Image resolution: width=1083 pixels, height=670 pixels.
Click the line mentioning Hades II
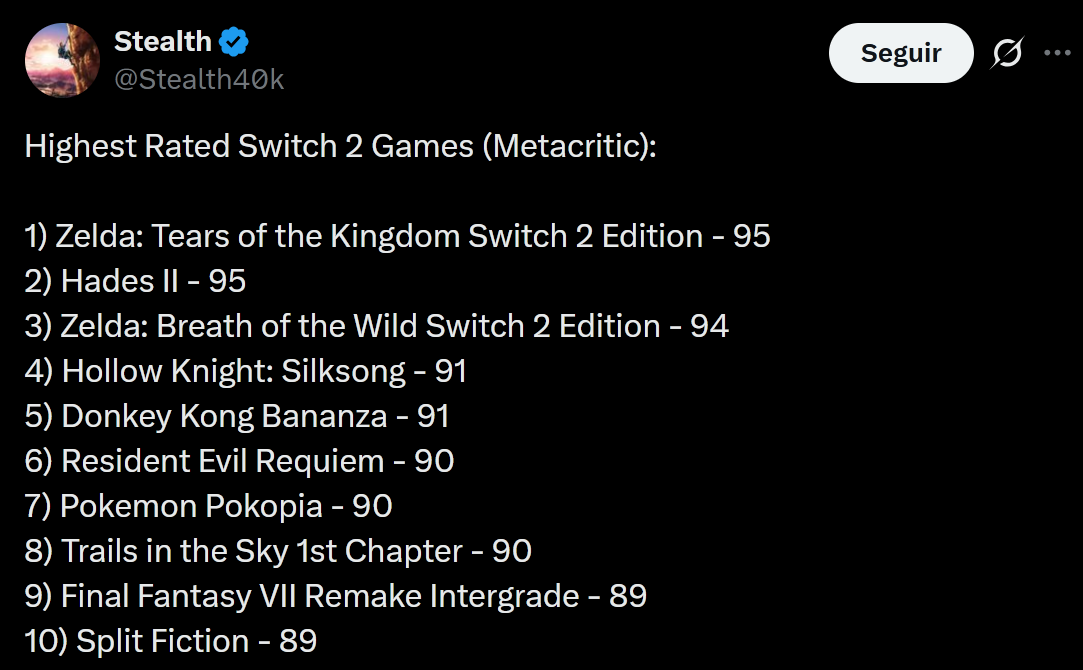coord(135,281)
